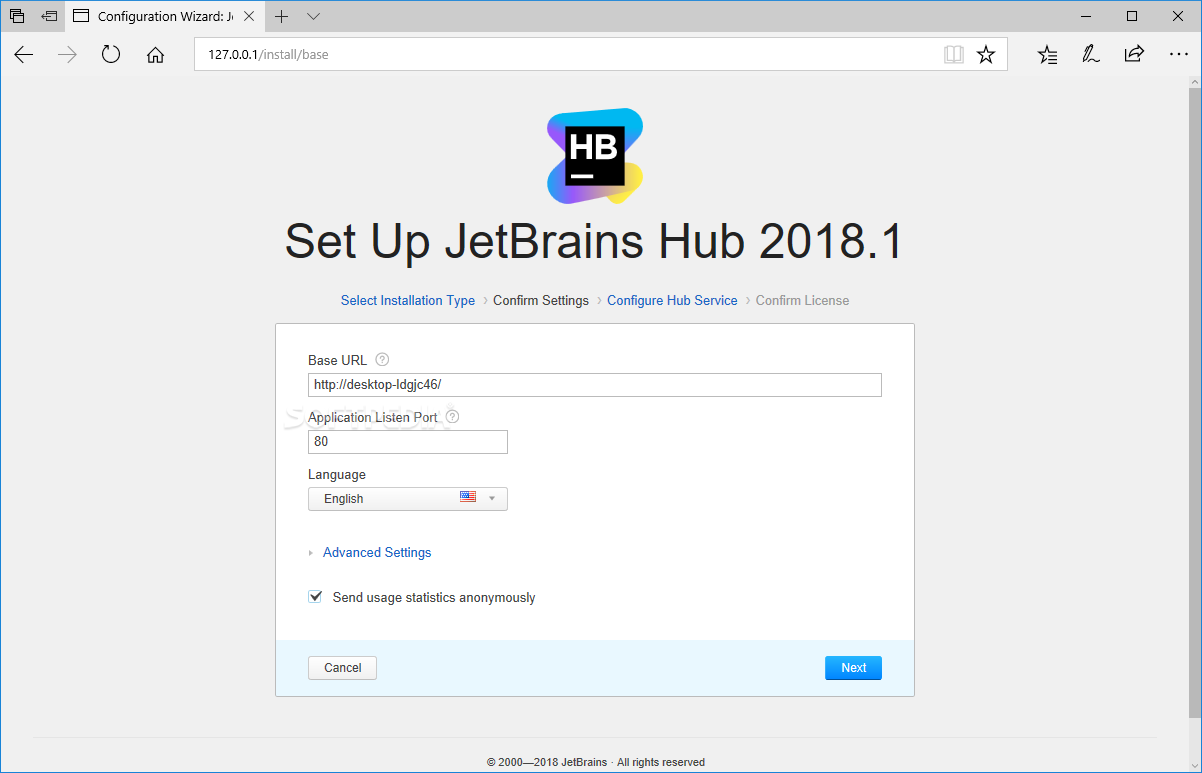Focus the Base URL input field
Image resolution: width=1202 pixels, height=773 pixels.
(595, 385)
